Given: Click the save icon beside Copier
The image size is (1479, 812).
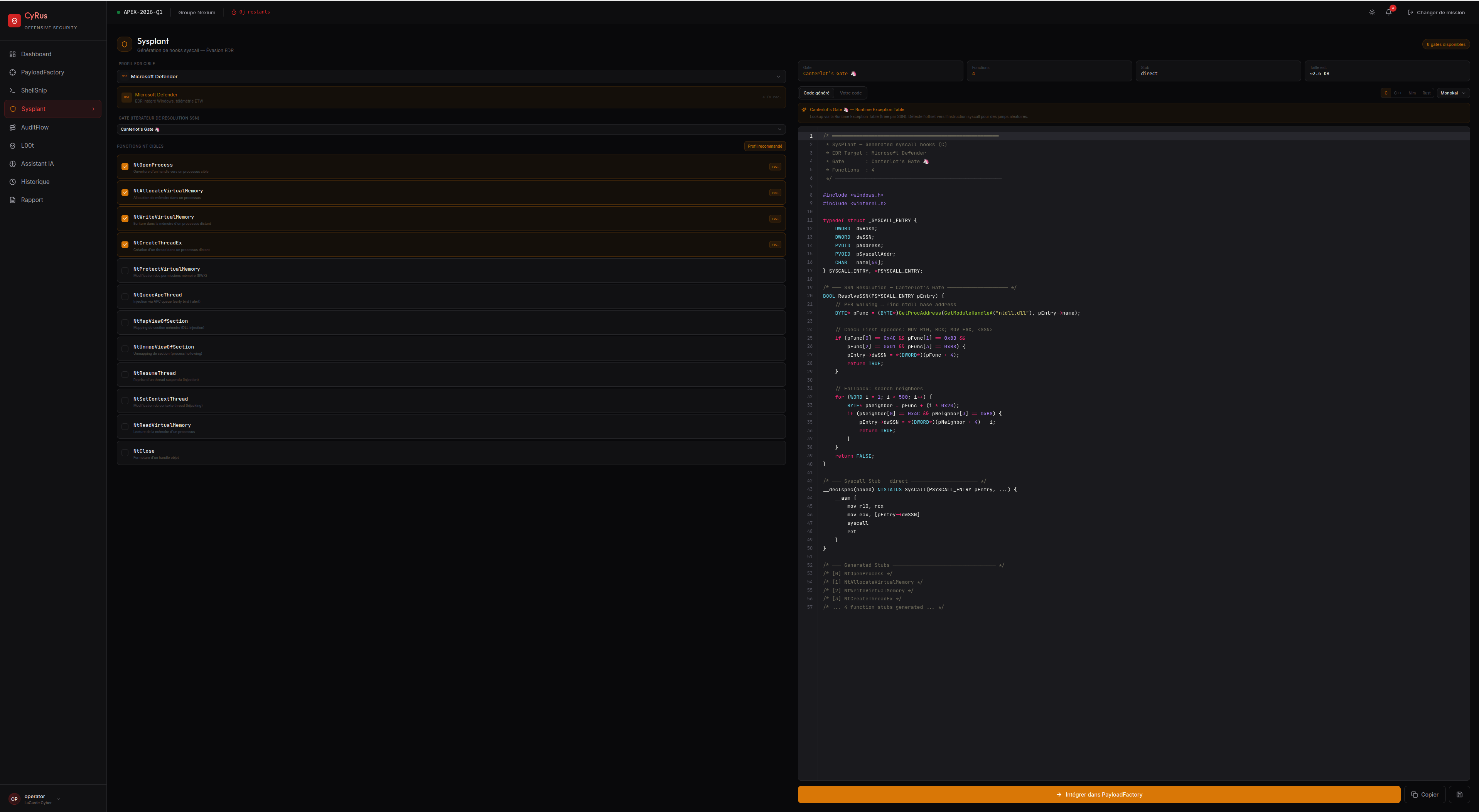Looking at the screenshot, I should coord(1459,795).
